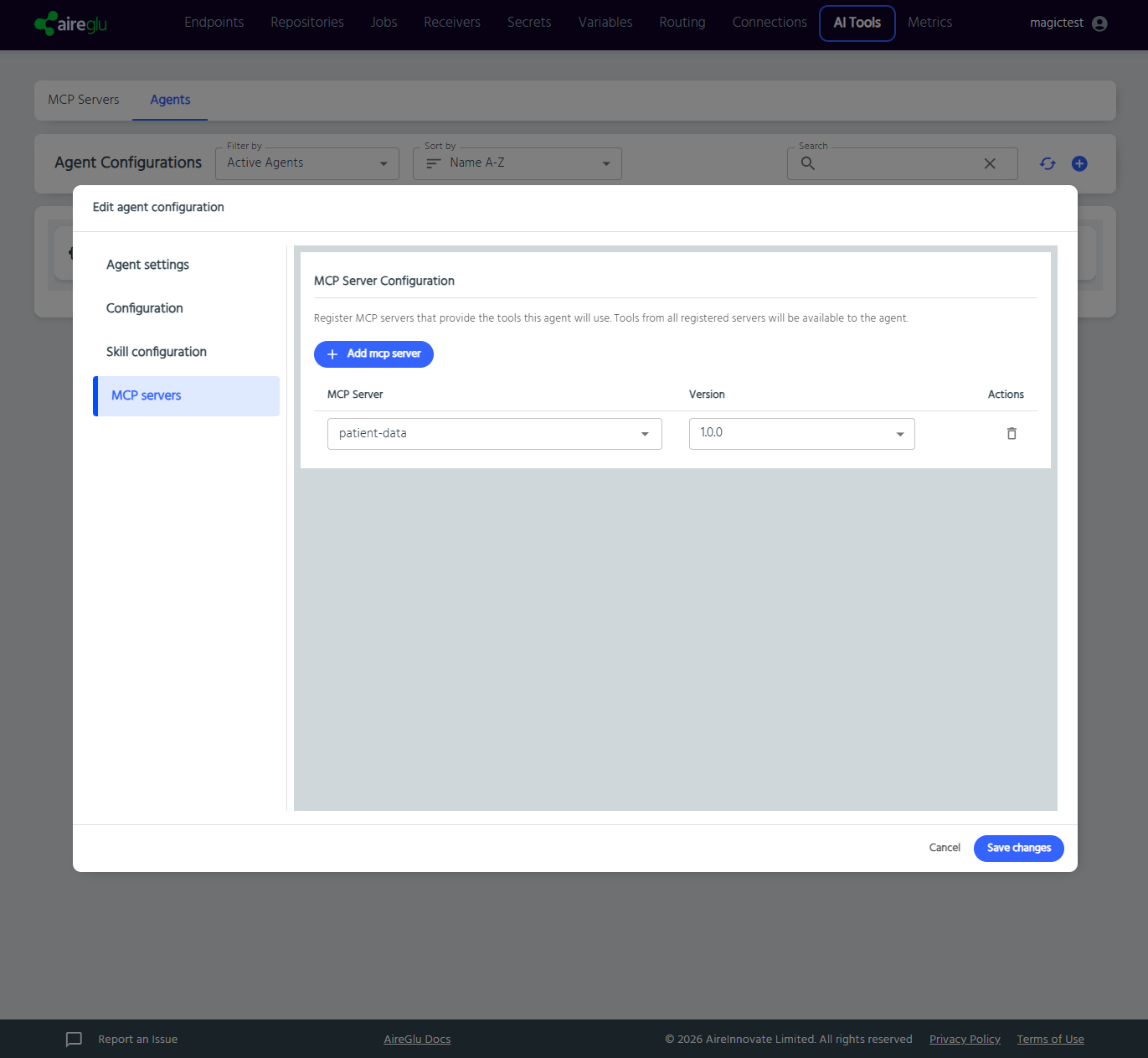Click the magictest user account icon
1148x1058 pixels.
tap(1099, 23)
